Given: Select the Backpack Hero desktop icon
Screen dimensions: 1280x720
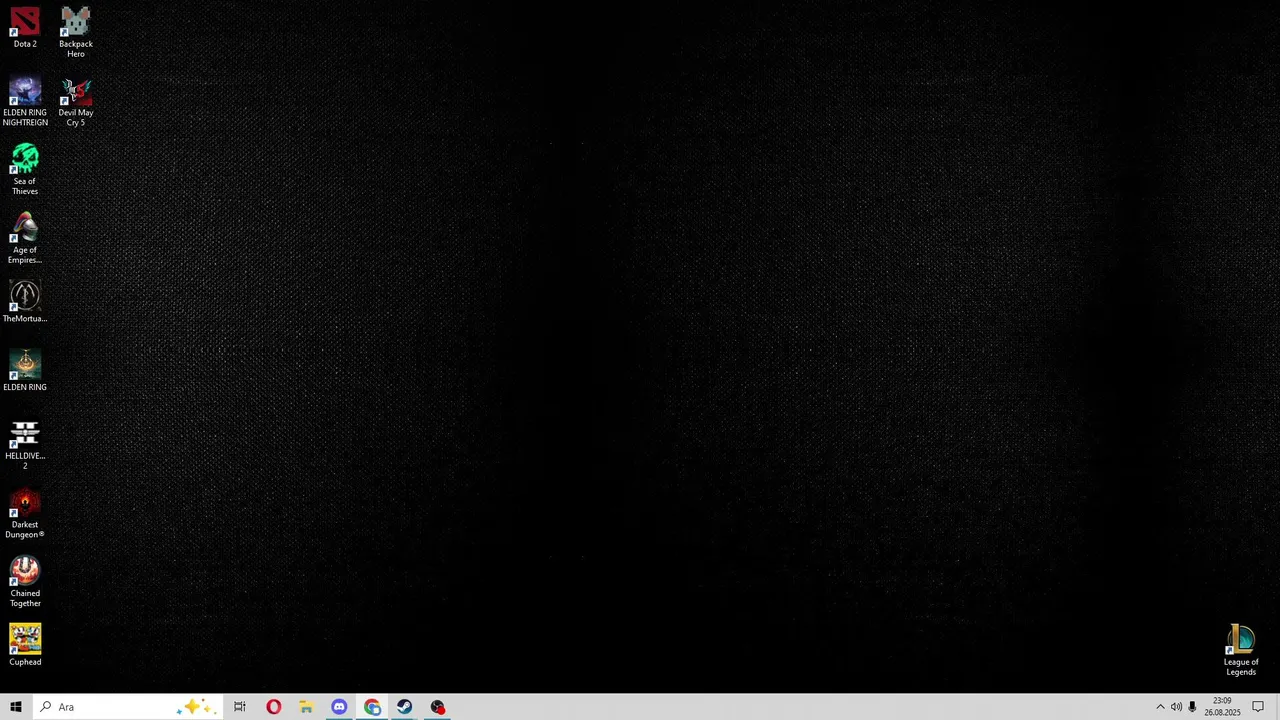Looking at the screenshot, I should (x=76, y=33).
